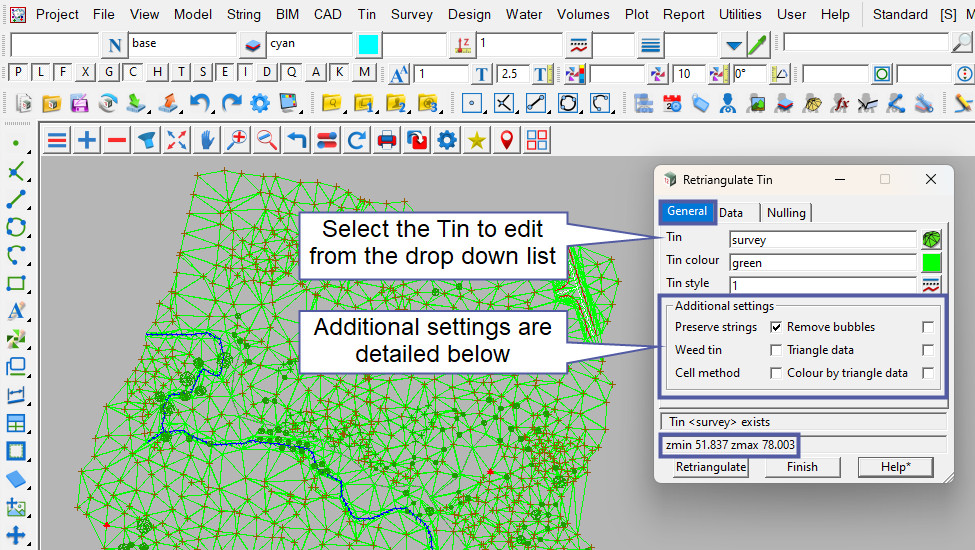Switch to the Nulling tab
Screen dimensions: 975x550
coord(786,213)
